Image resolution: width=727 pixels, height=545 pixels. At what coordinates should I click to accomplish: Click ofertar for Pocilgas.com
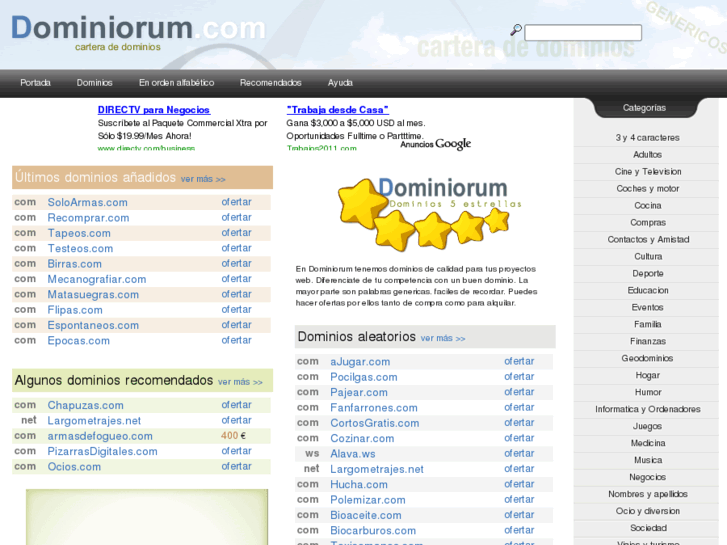(x=519, y=377)
